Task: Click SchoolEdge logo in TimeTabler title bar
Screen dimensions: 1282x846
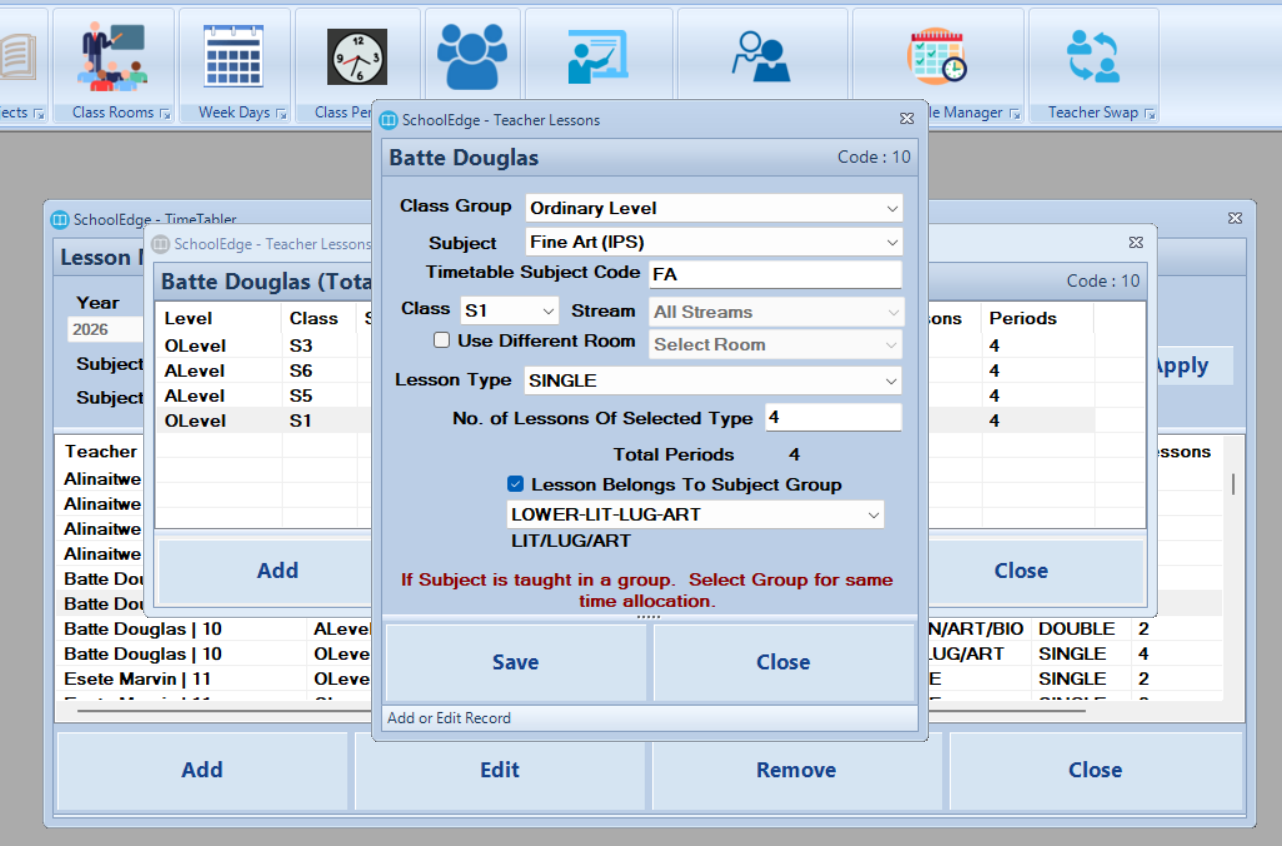Action: tap(59, 219)
